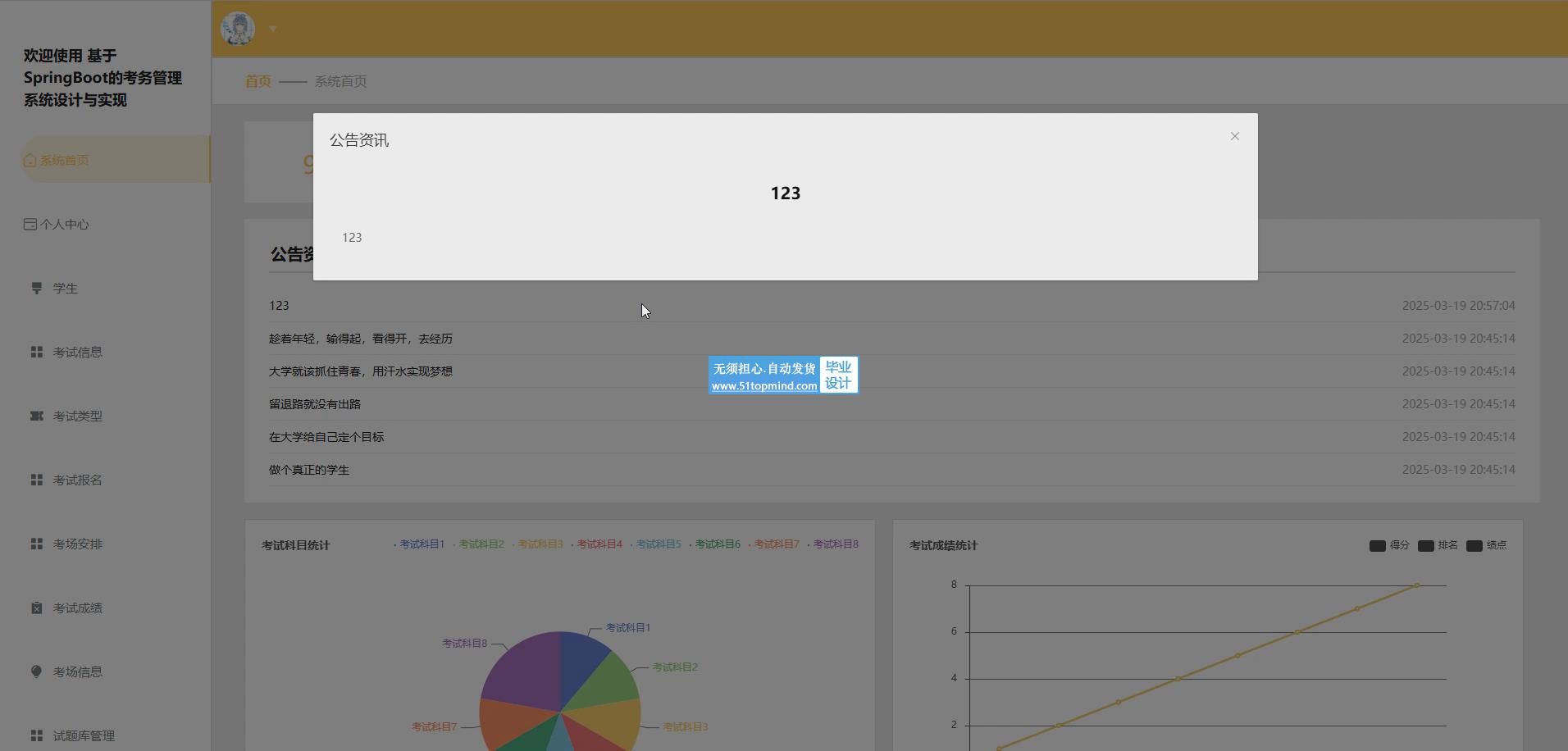Toggle 绩点 series in line chart legend
Image resolution: width=1568 pixels, height=751 pixels.
click(x=1485, y=545)
